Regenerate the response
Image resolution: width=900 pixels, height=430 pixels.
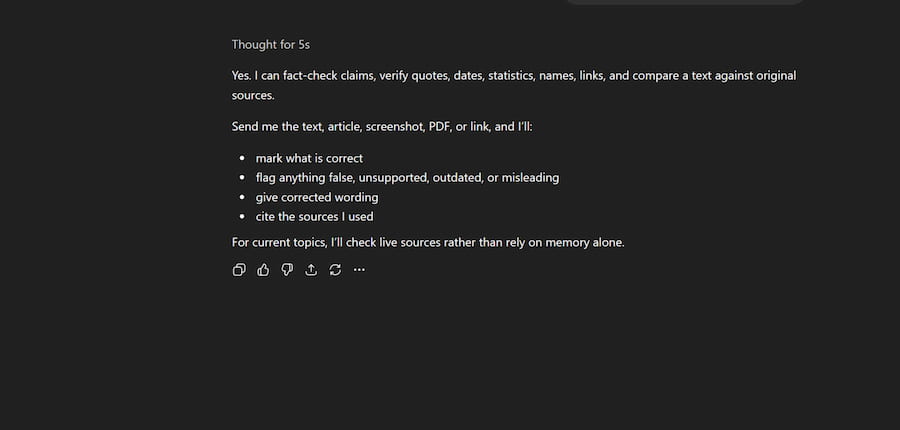click(x=335, y=270)
